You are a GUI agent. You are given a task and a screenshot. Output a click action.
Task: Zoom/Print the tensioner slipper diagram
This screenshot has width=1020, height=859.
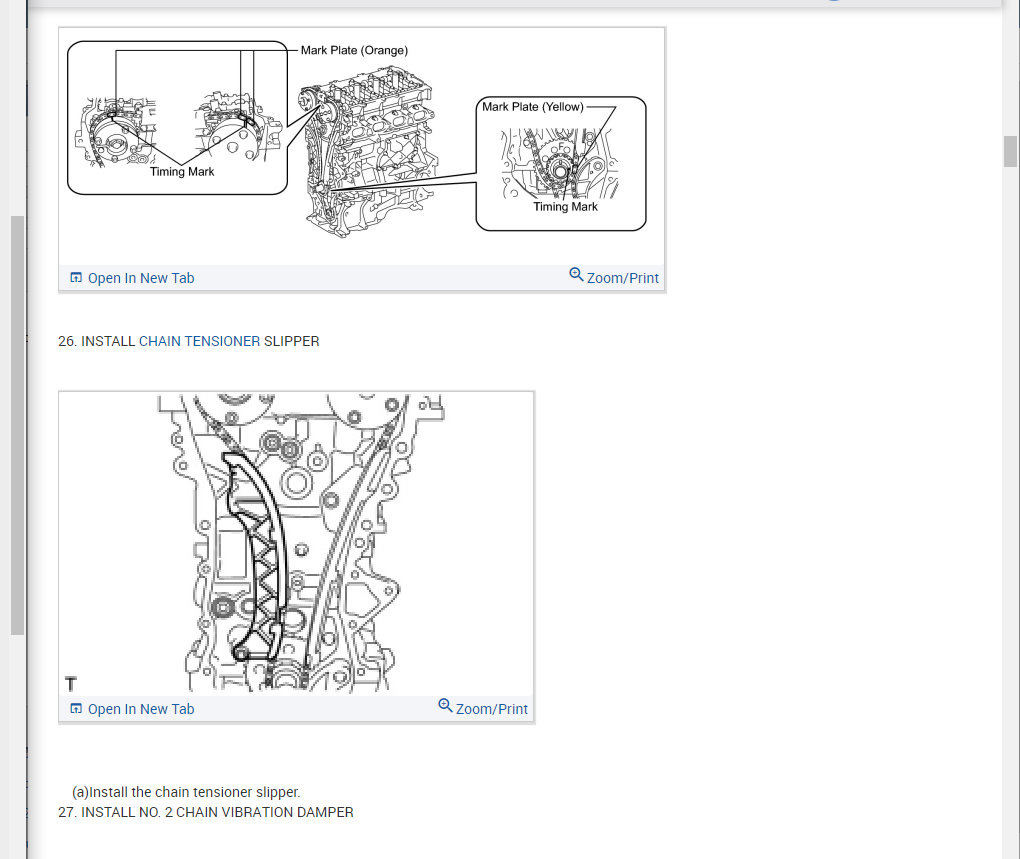pos(492,709)
